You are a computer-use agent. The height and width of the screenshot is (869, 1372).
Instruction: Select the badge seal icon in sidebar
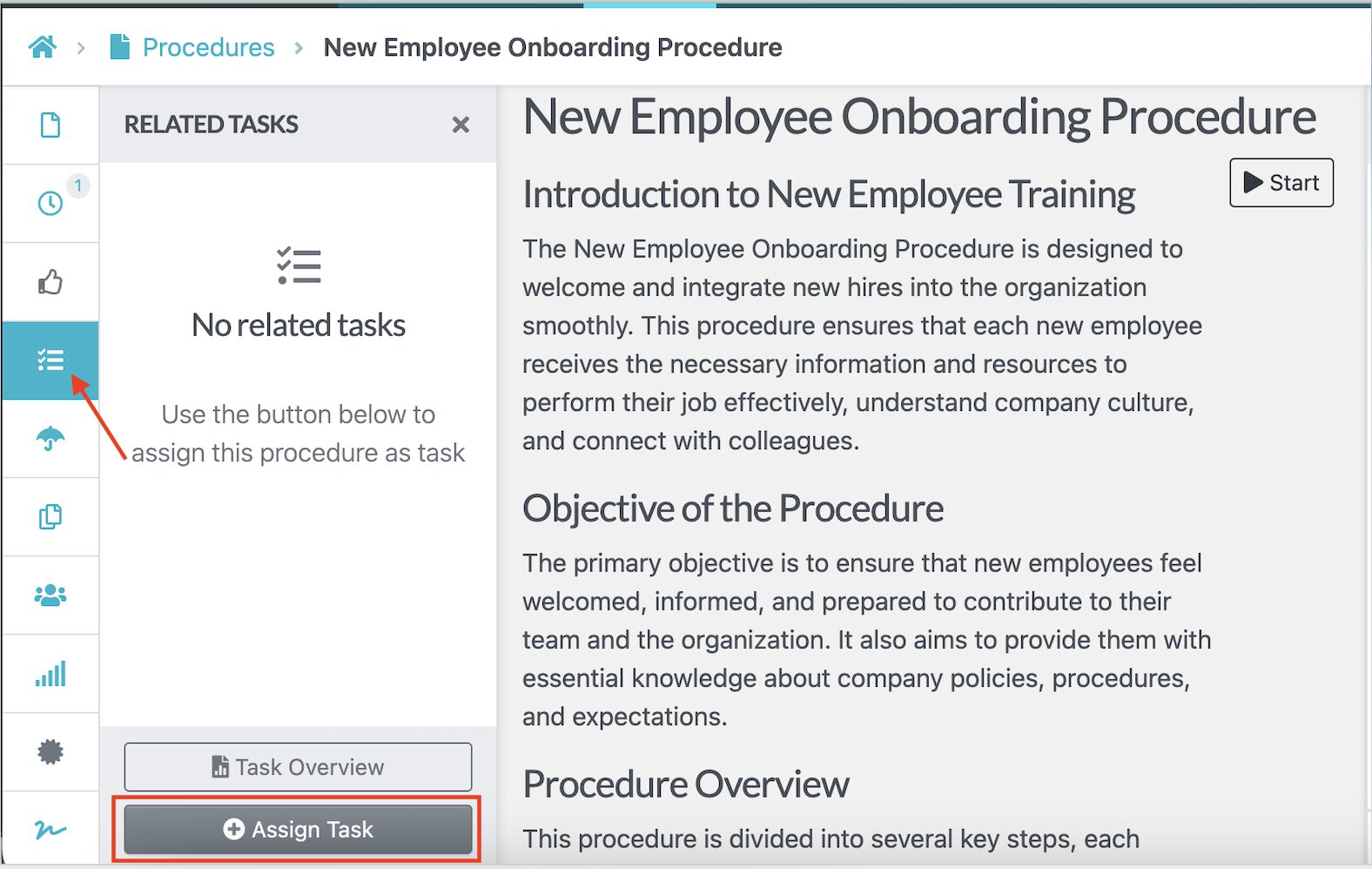(x=50, y=751)
